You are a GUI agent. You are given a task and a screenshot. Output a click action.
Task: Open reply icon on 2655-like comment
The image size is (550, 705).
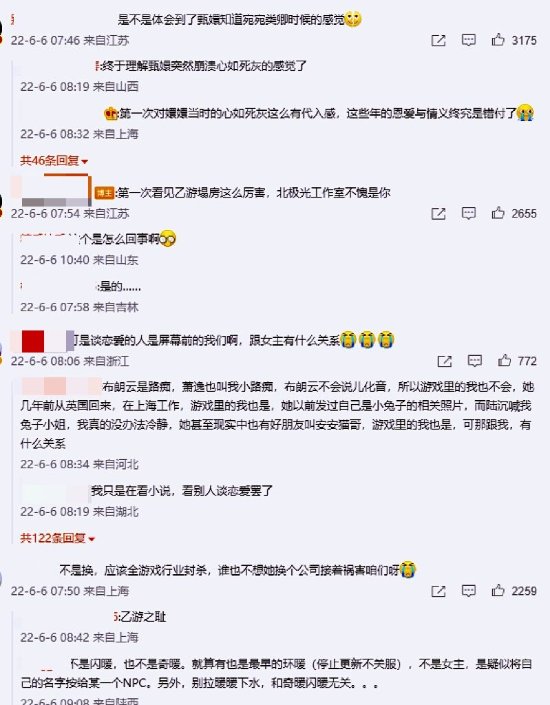pos(469,213)
